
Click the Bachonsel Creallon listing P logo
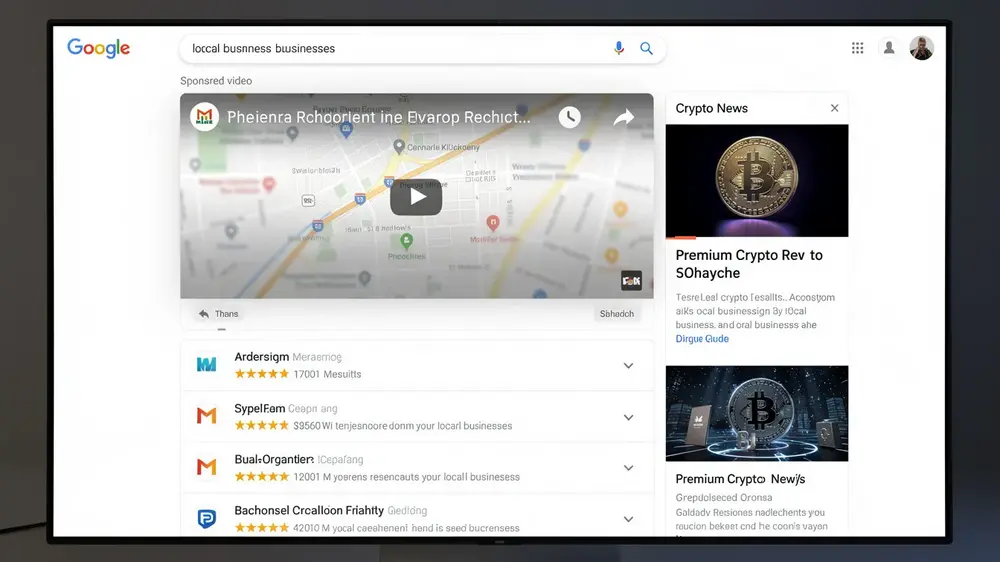(206, 519)
